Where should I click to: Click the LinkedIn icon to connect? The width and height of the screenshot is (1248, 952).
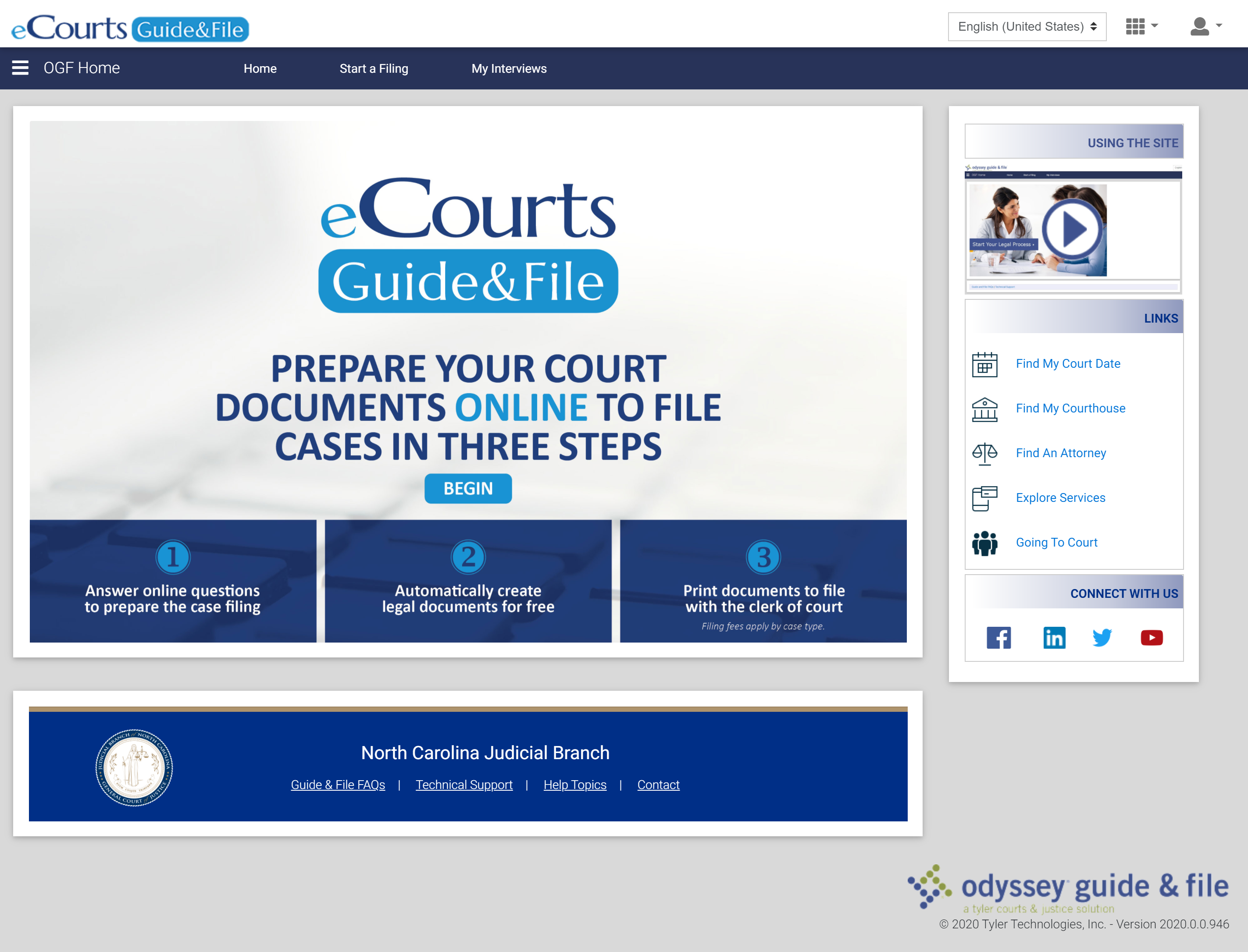point(1055,637)
